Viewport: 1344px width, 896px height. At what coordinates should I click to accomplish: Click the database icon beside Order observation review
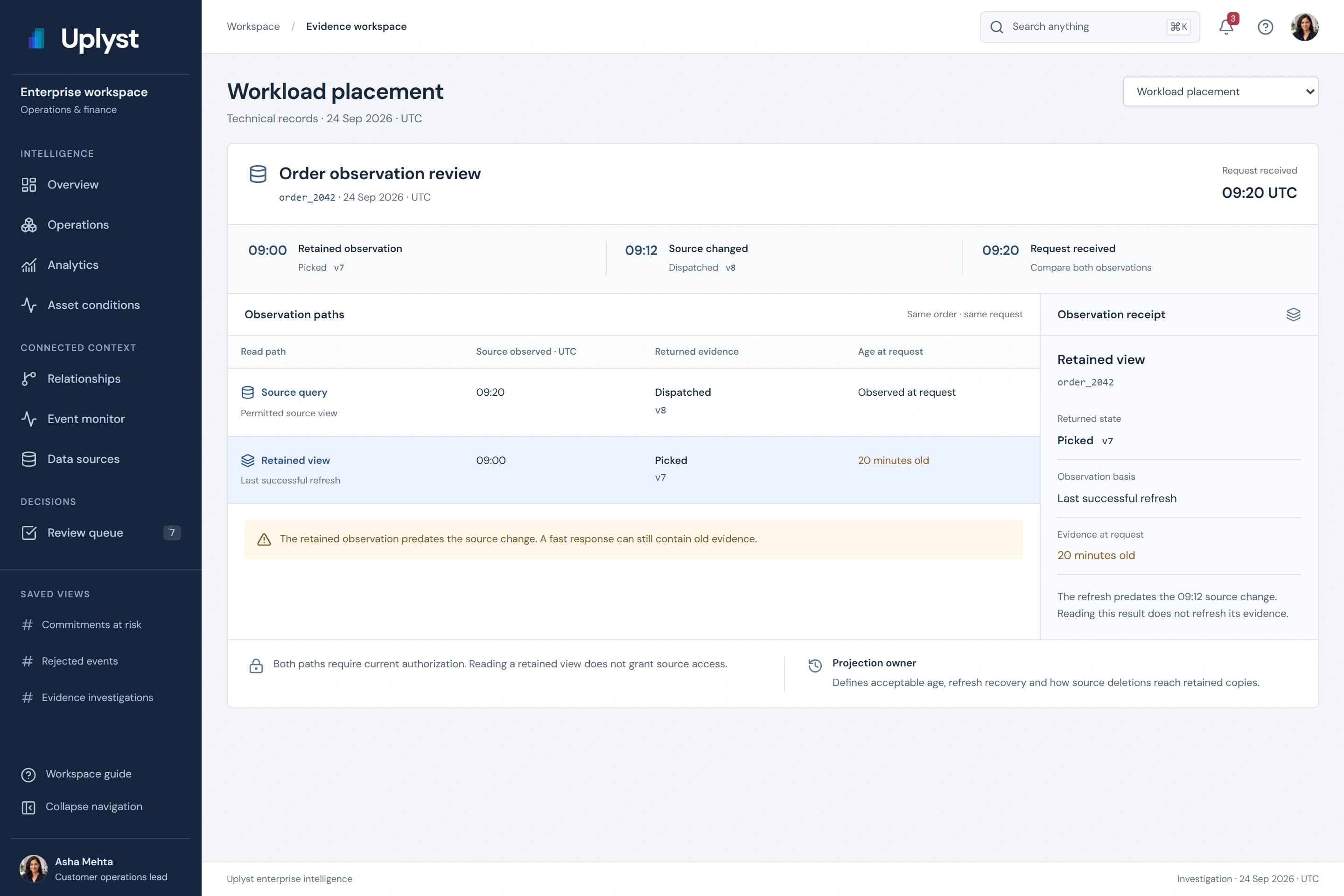tap(258, 174)
